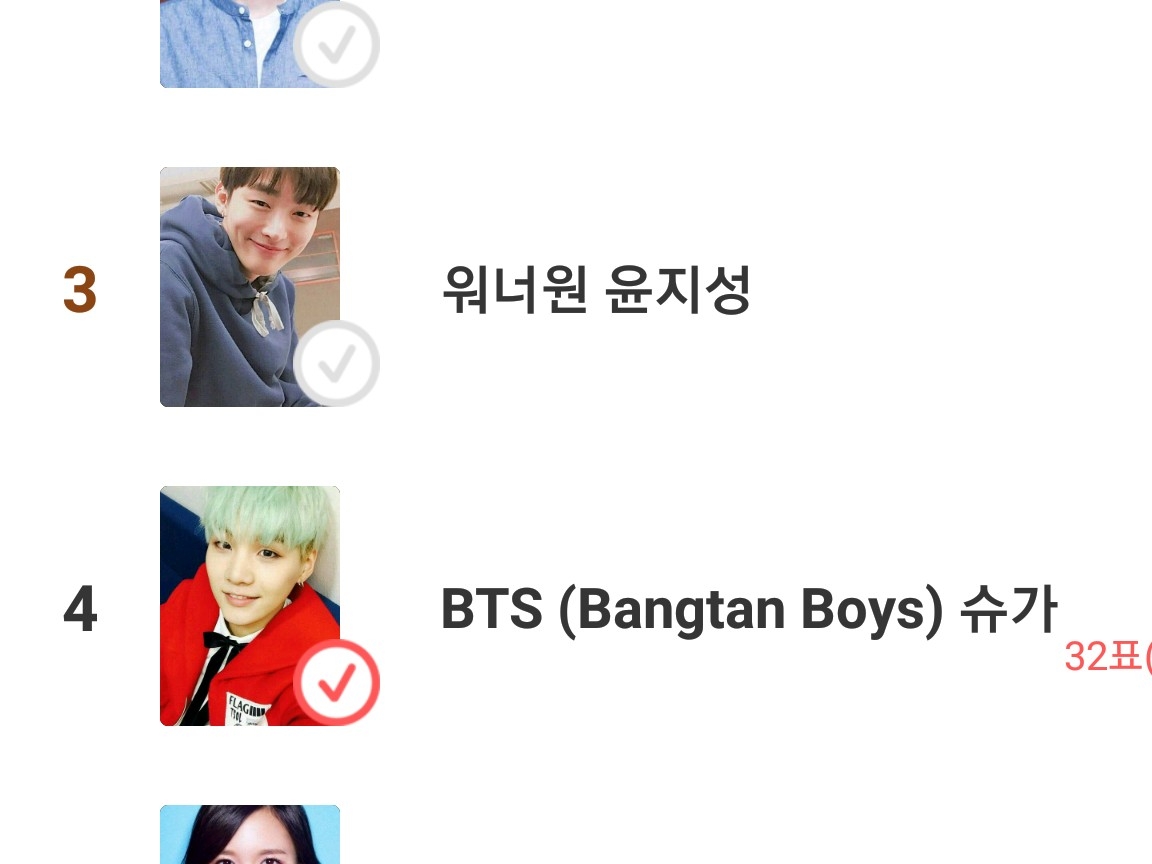Click the rank number 4
The image size is (1152, 864).
click(80, 609)
